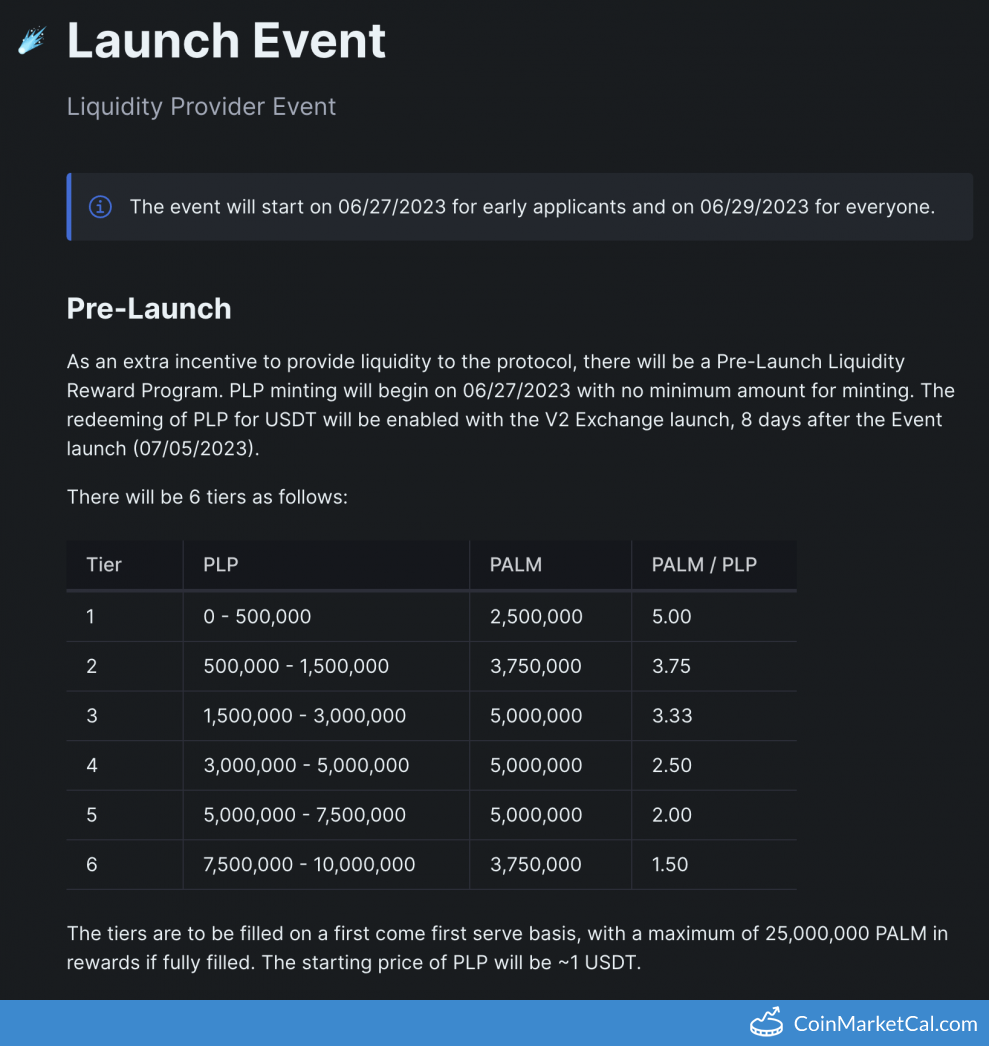Image resolution: width=989 pixels, height=1046 pixels.
Task: Click the Launch Event page title
Action: tap(226, 41)
